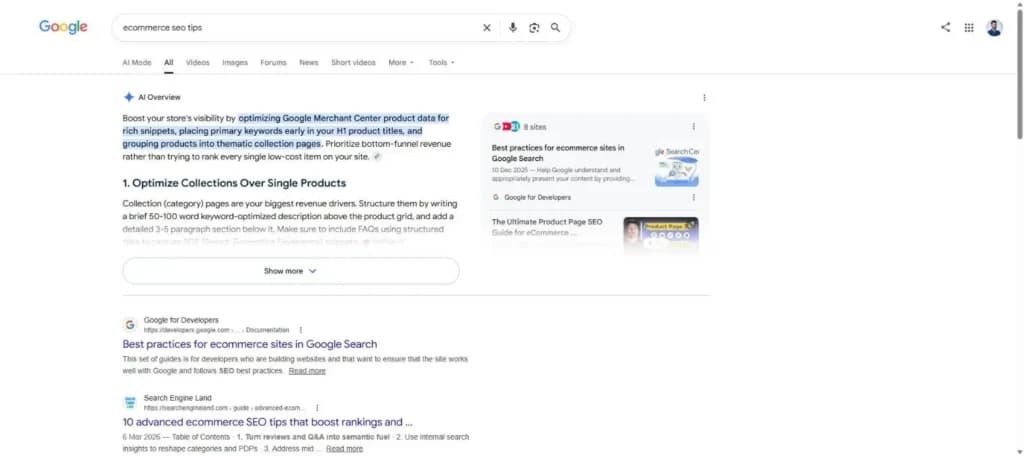This screenshot has height=456, width=1024.
Task: Open 10 advanced ecommerce SEO tips result
Action: [267, 422]
